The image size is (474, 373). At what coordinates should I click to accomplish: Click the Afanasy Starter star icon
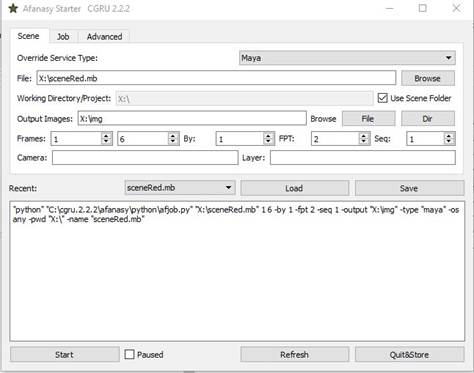tap(13, 8)
